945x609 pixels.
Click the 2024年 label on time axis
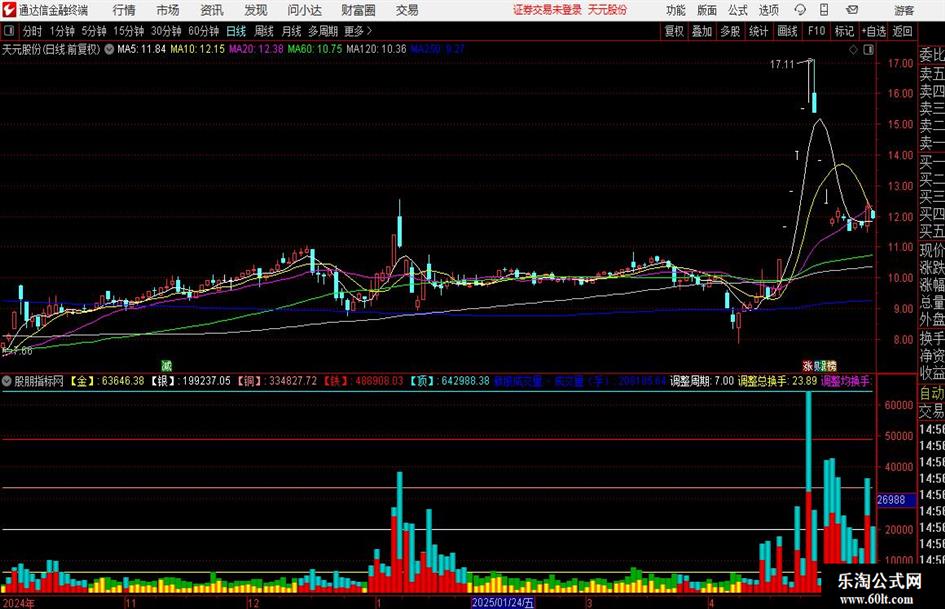[19, 603]
